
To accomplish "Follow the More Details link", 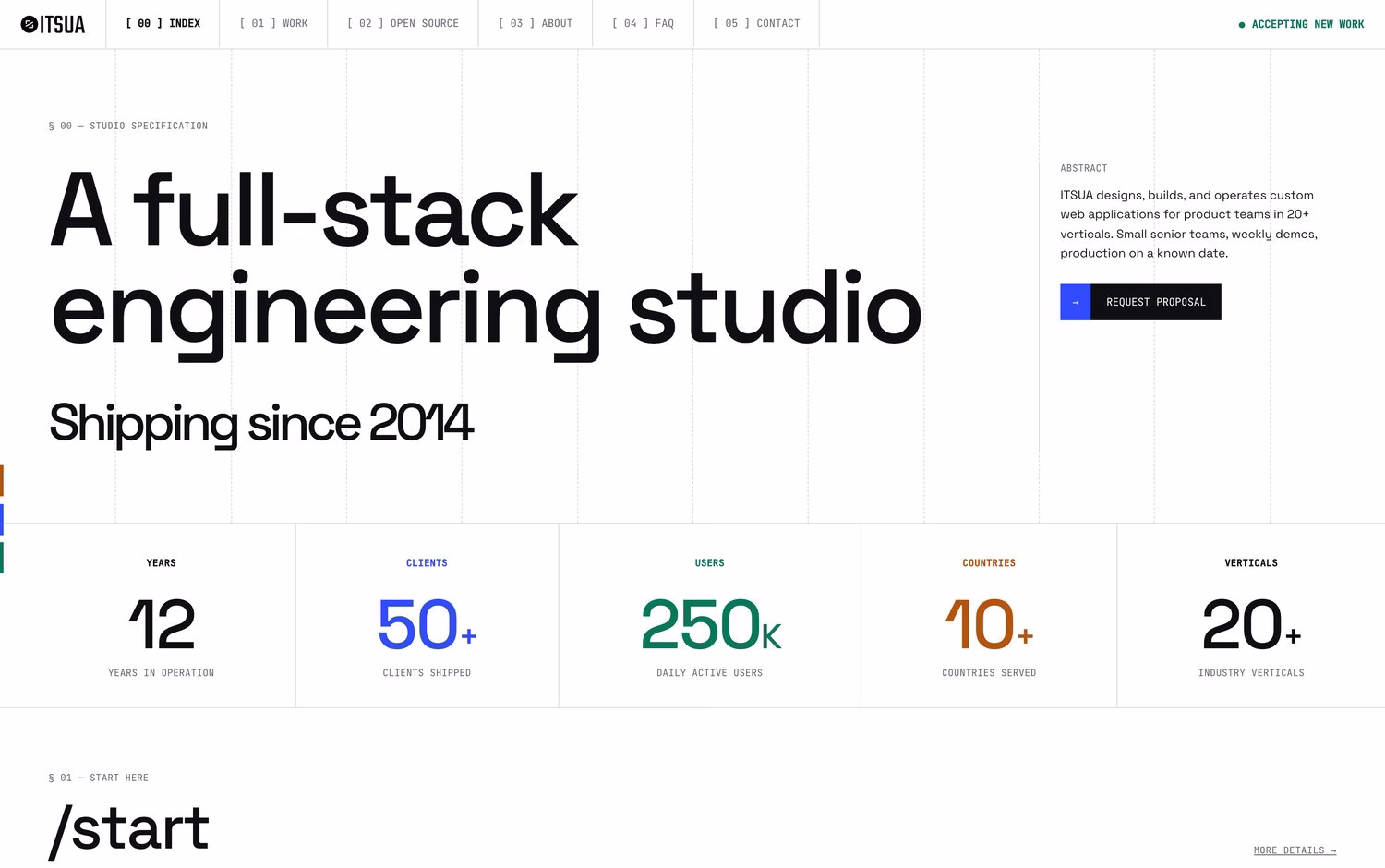I will pyautogui.click(x=1295, y=850).
